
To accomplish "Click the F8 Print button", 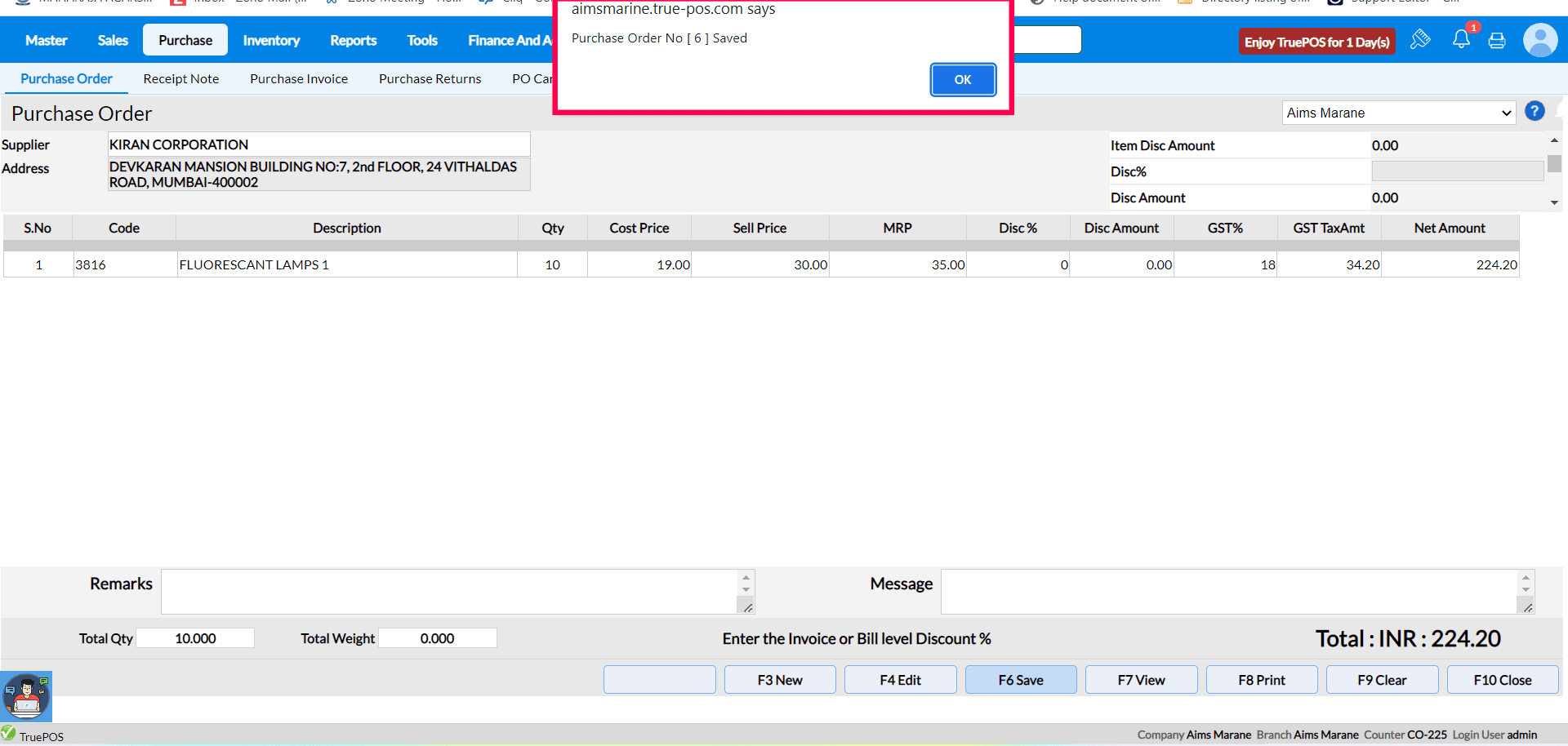I will (1262, 680).
